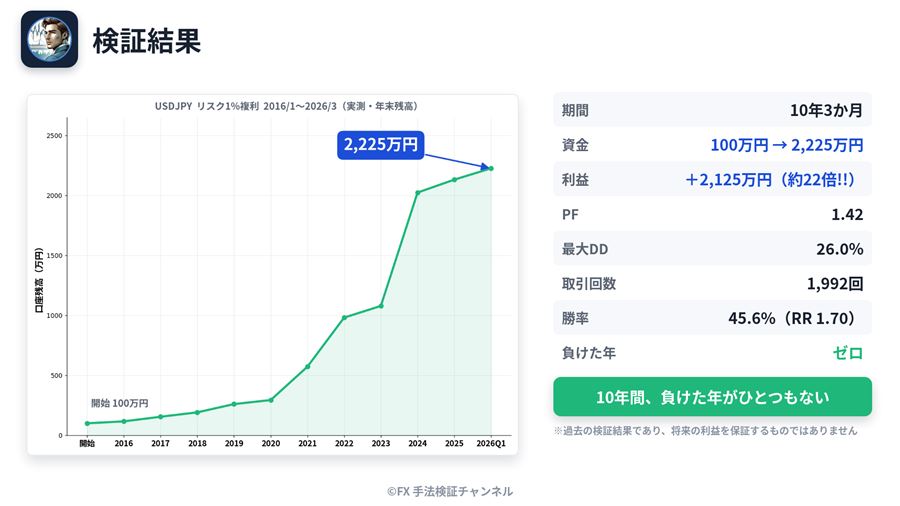Screen dimensions: 900x506
Task: Click the green ゼロ value
Action: coord(848,353)
